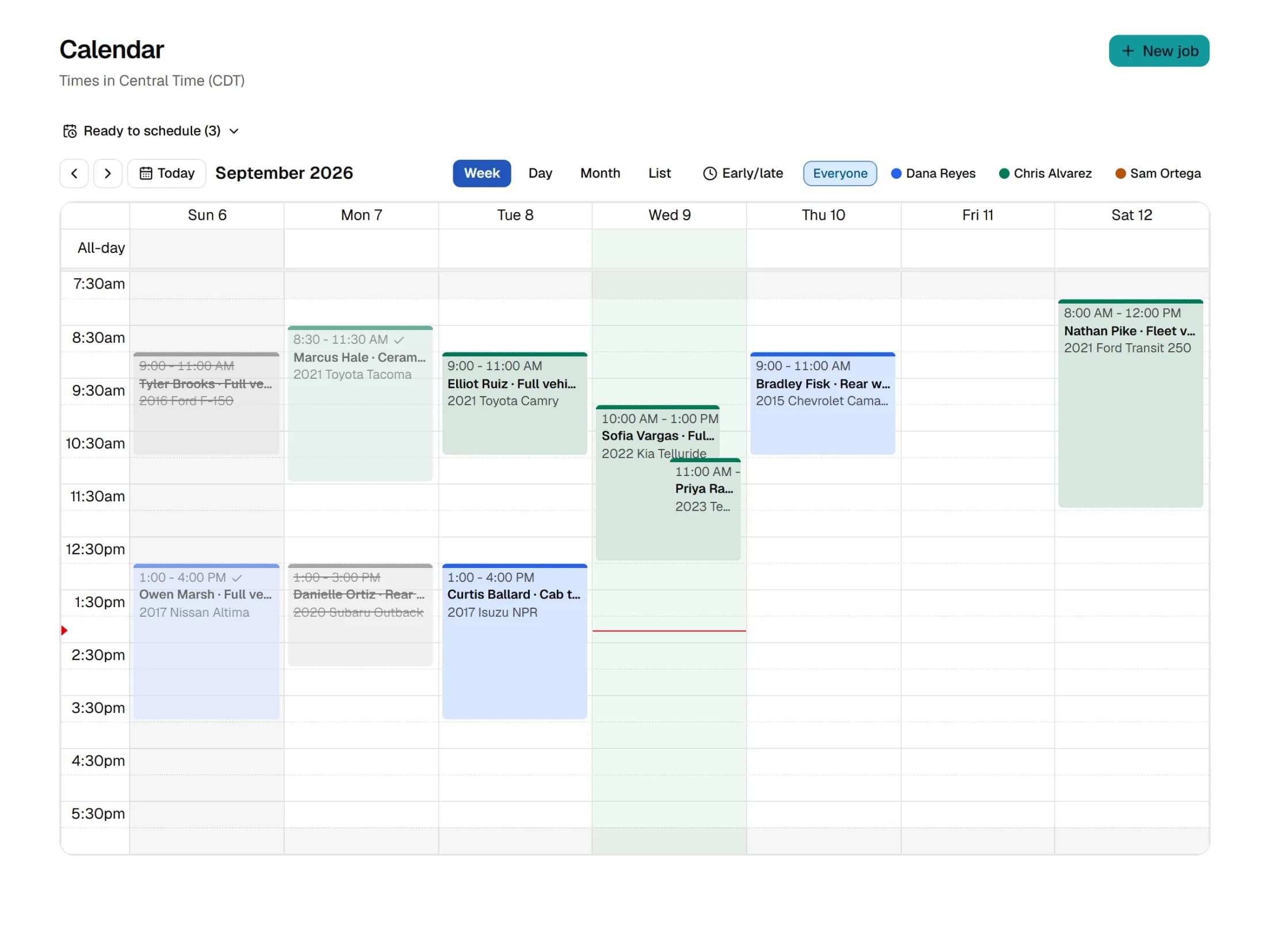This screenshot has width=1270, height=952.
Task: Open the Marcus Hale Ceramic job
Action: pyautogui.click(x=360, y=403)
